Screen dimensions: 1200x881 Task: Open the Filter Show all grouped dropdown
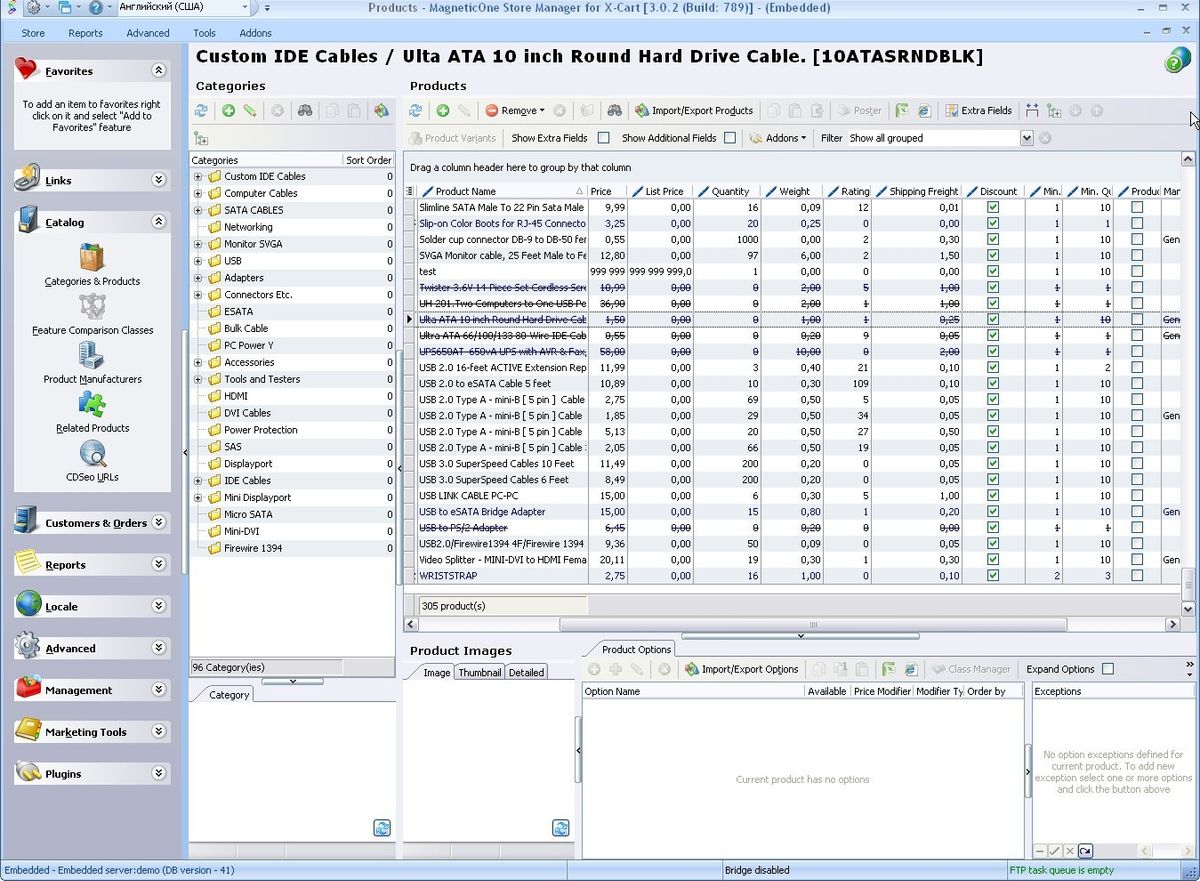(x=1027, y=138)
